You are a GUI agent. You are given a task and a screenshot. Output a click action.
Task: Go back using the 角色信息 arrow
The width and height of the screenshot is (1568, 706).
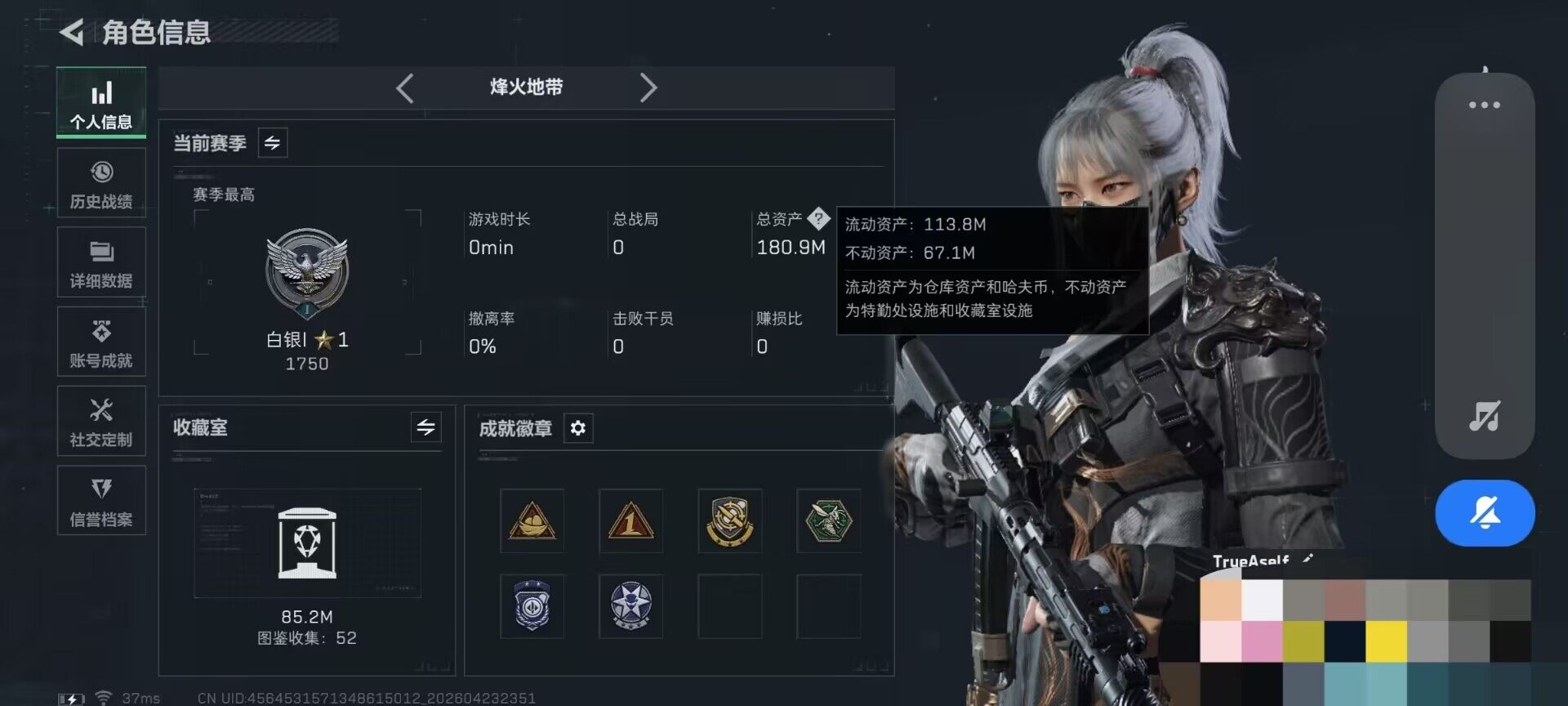(x=72, y=33)
